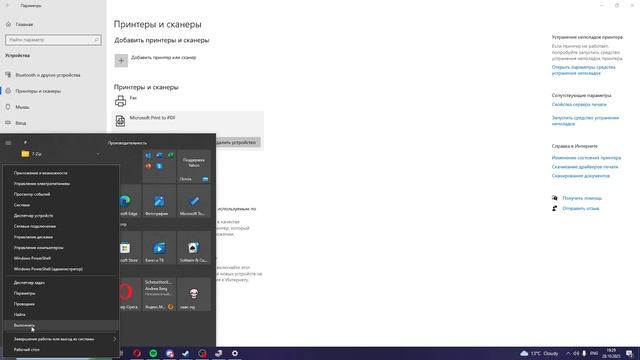Image resolution: width=640 pixels, height=360 pixels.
Task: Click green Spotify icon on taskbar
Action: pos(153,353)
